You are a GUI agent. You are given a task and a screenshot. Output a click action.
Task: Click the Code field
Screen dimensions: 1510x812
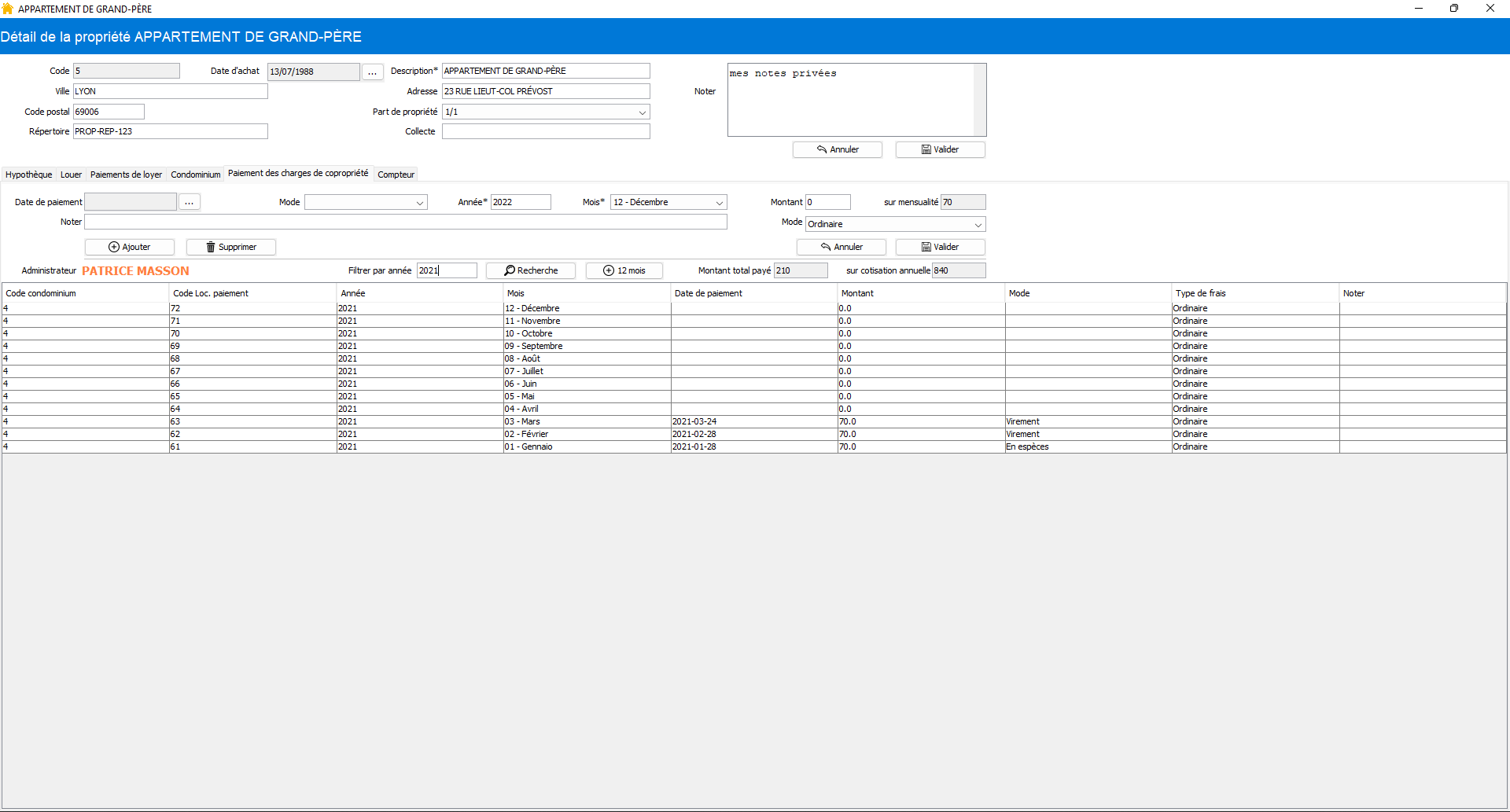[x=127, y=71]
